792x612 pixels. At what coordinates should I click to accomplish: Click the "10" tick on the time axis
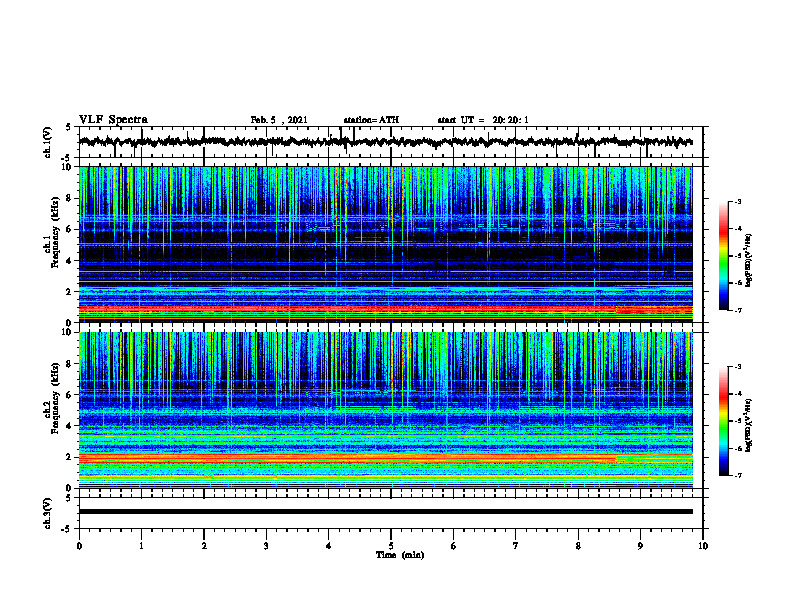pyautogui.click(x=703, y=546)
